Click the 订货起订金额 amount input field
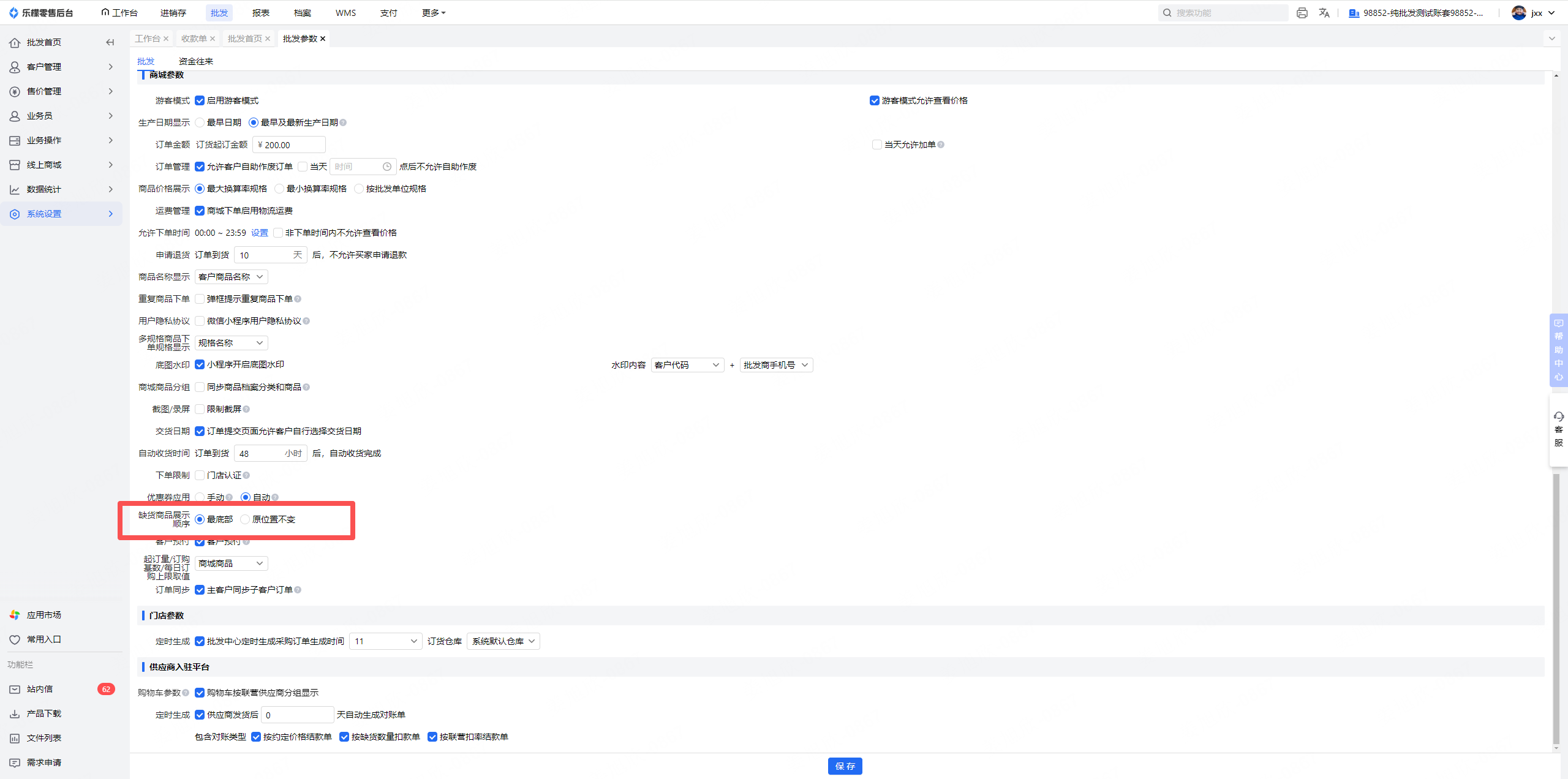1568x779 pixels. click(288, 145)
